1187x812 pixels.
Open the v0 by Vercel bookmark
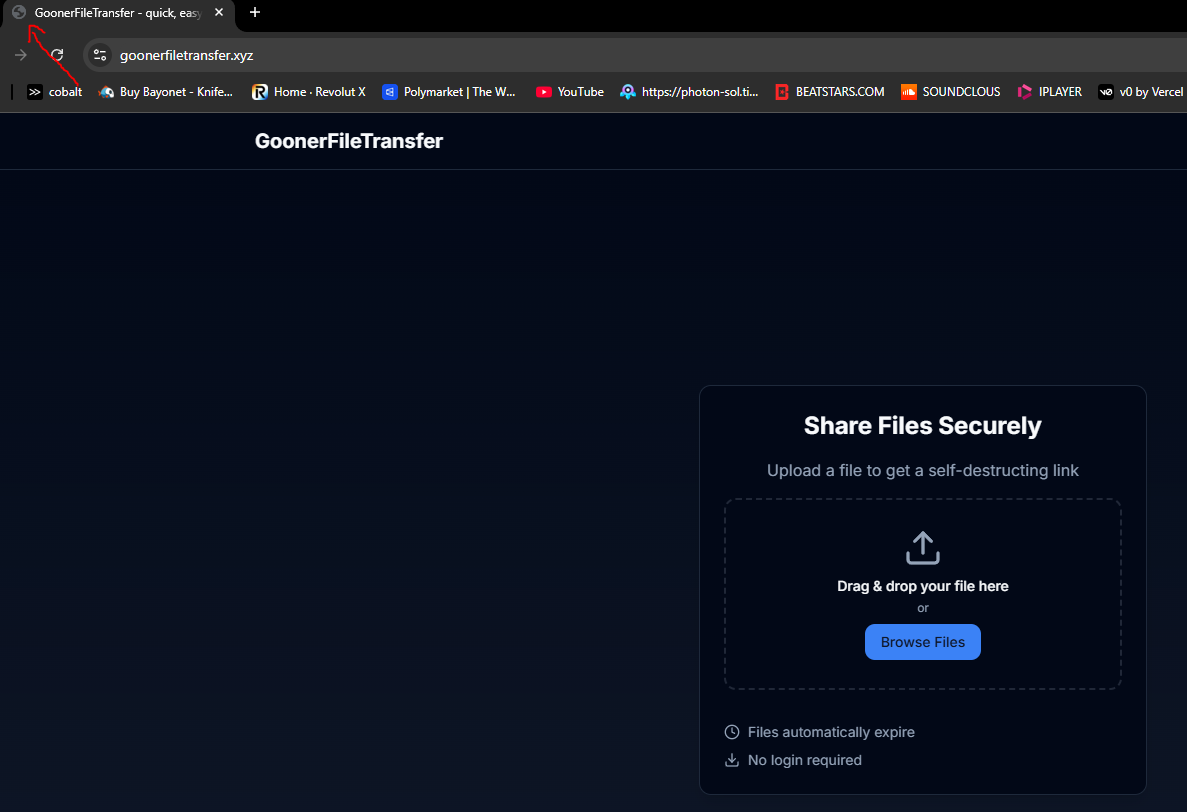click(x=1142, y=92)
